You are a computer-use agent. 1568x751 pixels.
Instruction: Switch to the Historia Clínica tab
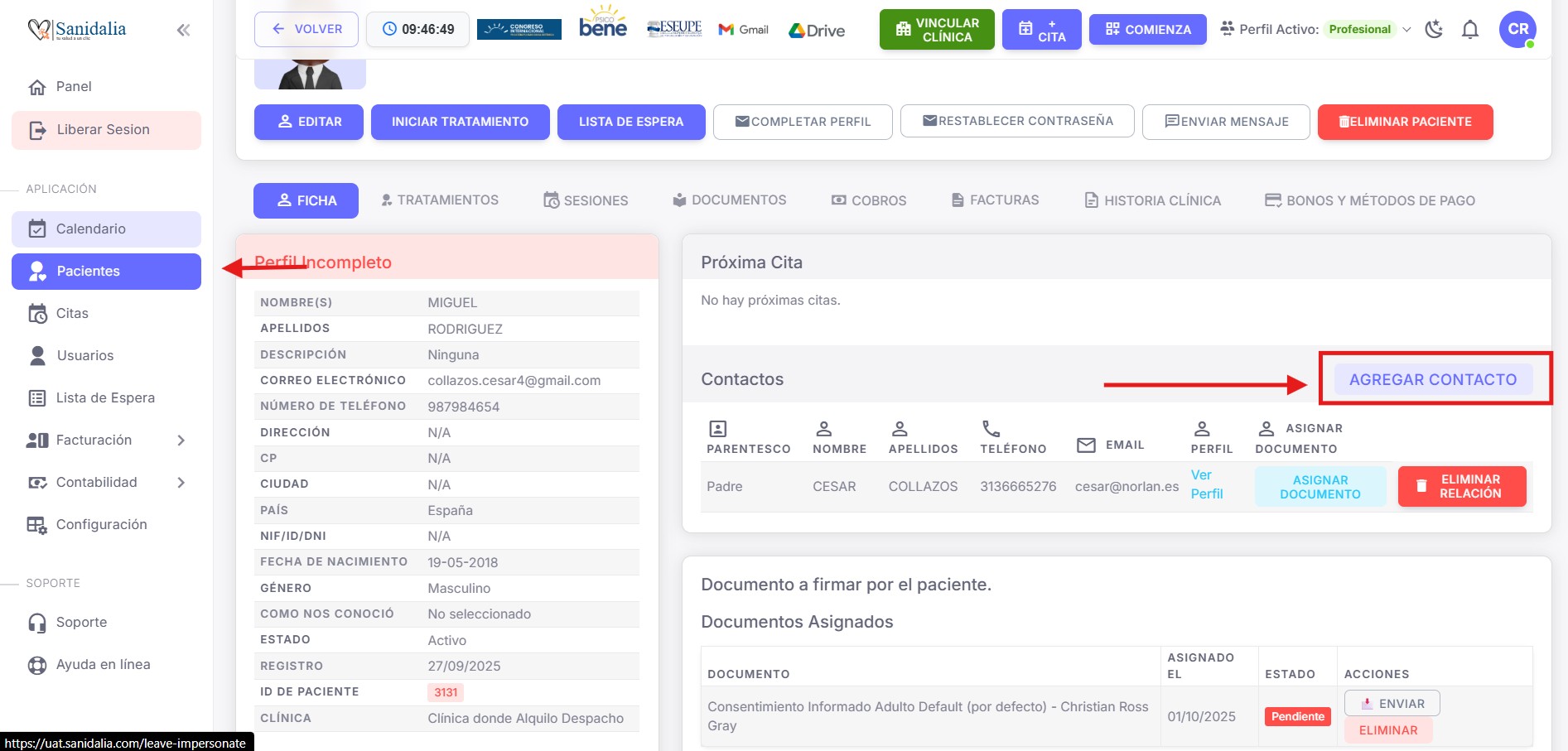[x=1152, y=200]
